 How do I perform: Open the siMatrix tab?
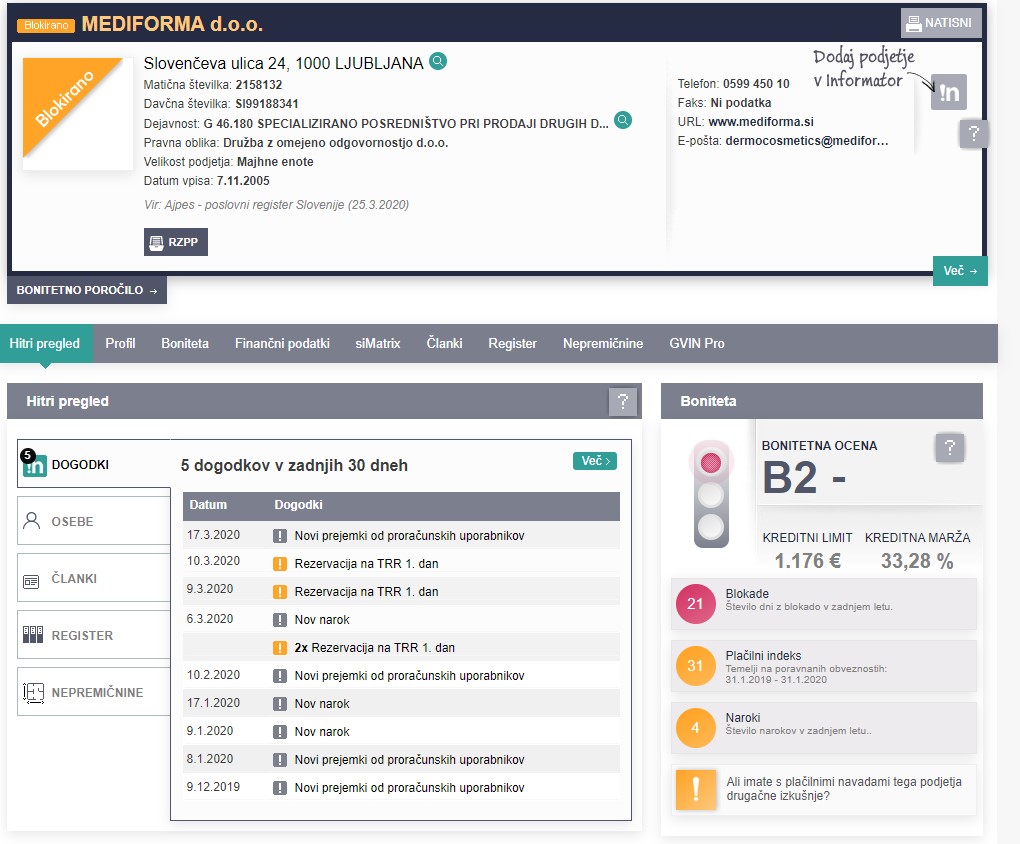tap(378, 343)
